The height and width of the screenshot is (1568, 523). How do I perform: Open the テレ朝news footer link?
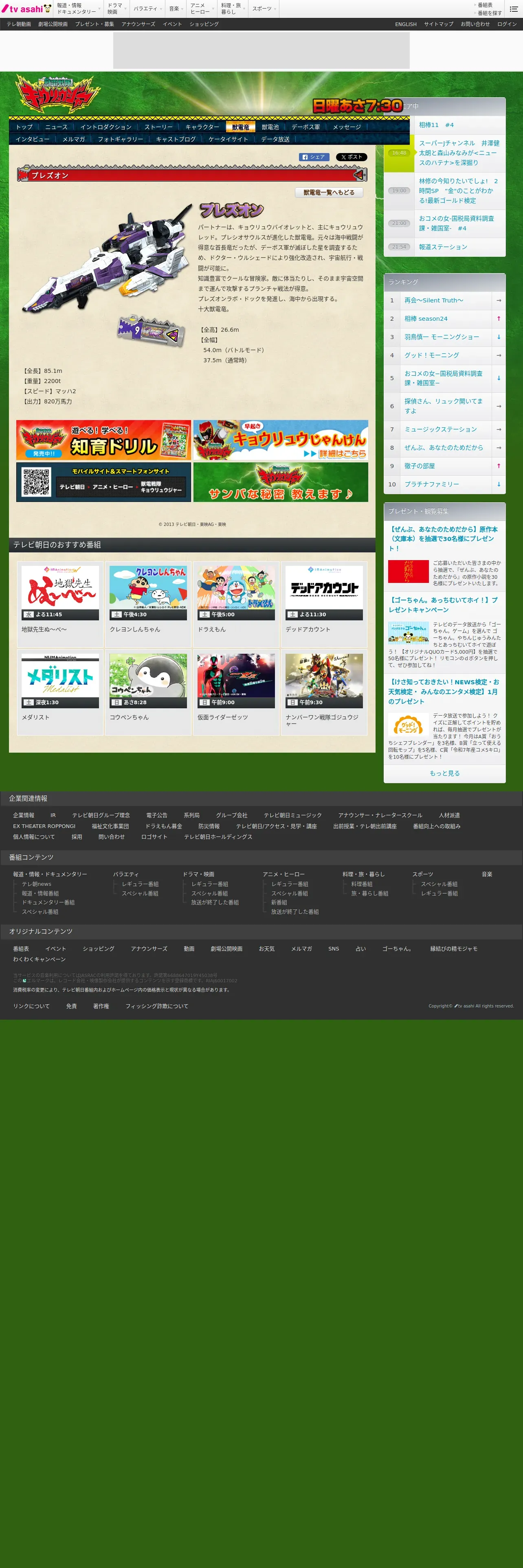point(37,884)
